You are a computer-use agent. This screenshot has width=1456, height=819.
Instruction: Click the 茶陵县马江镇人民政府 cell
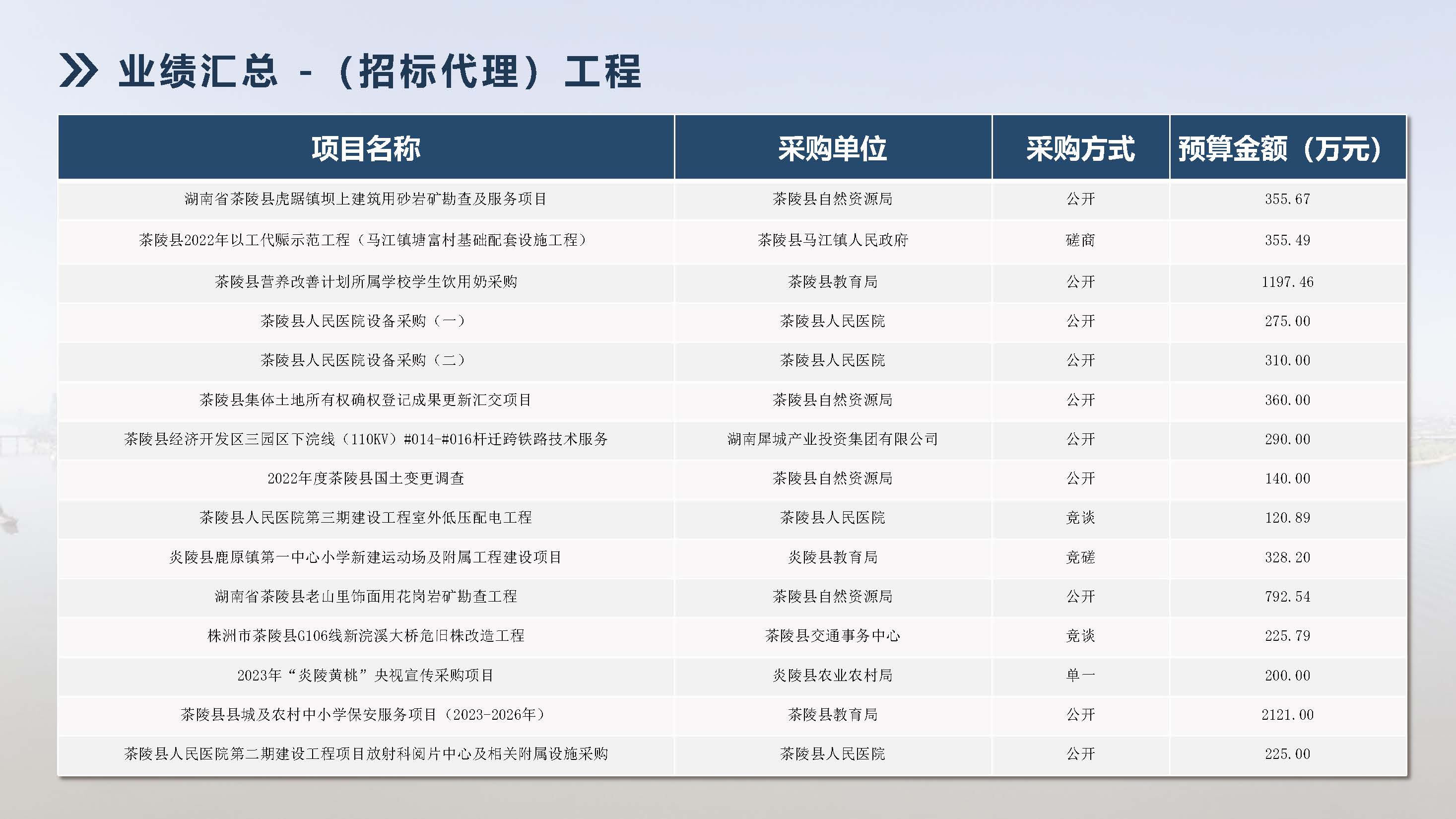(833, 240)
